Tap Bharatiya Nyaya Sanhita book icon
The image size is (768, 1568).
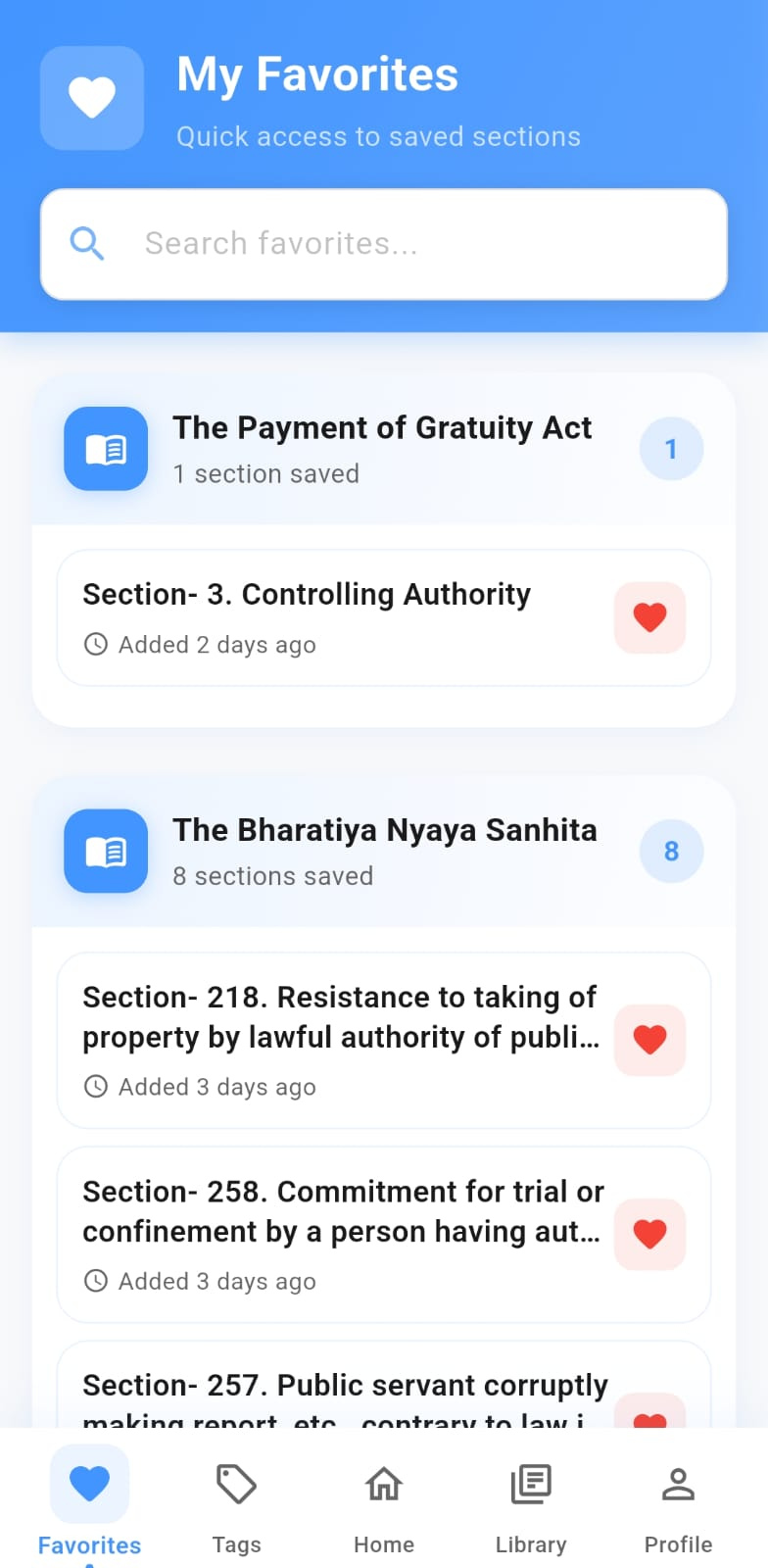coord(106,851)
